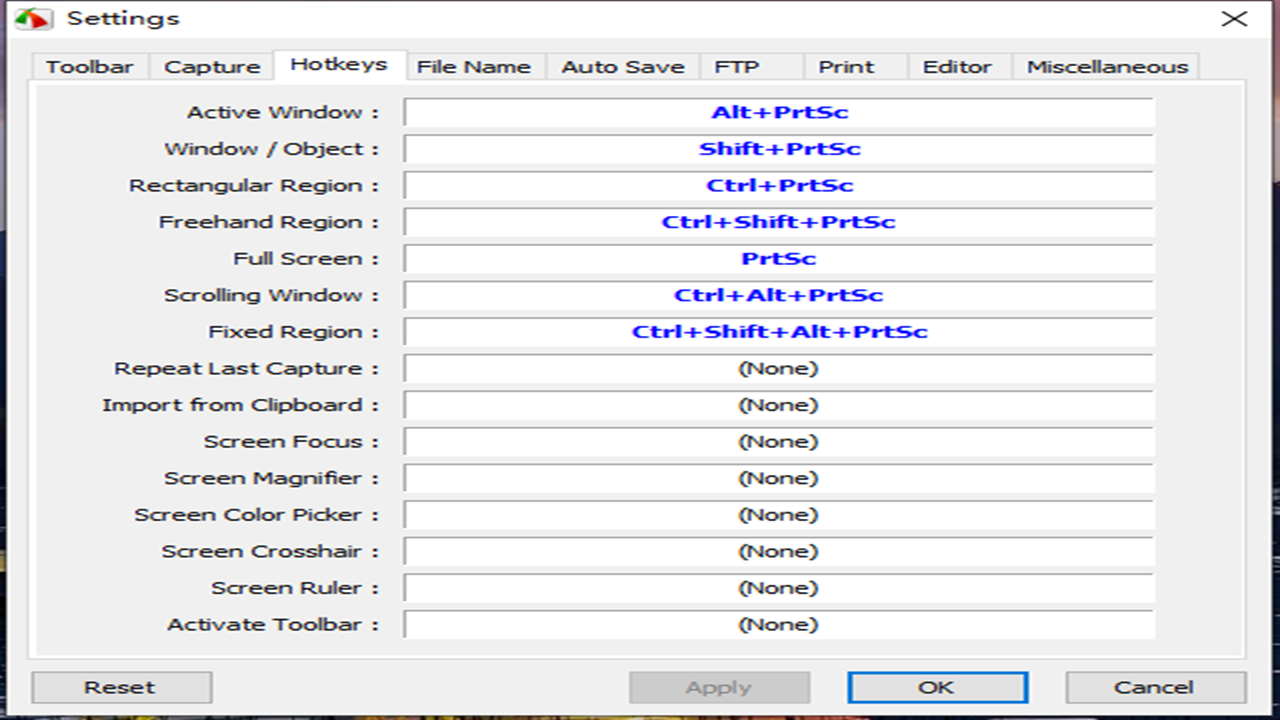The width and height of the screenshot is (1280, 720).
Task: Open the Capture tab
Action: [x=212, y=67]
